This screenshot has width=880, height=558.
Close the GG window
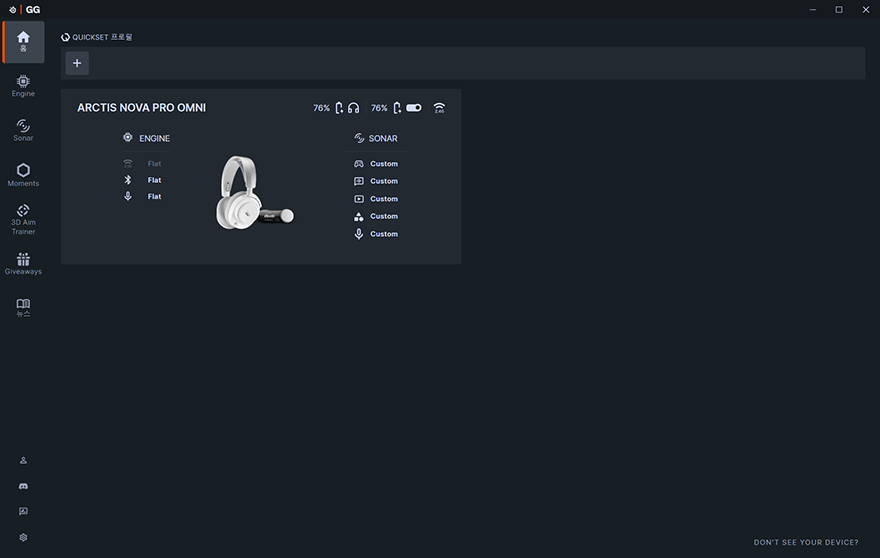pyautogui.click(x=866, y=10)
